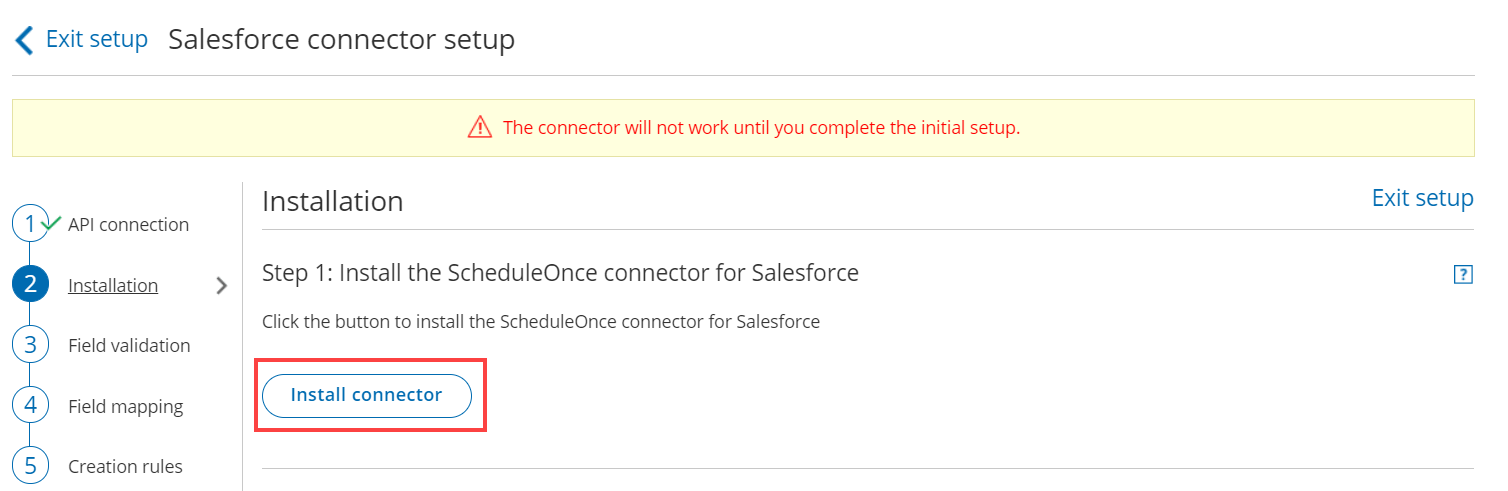The image size is (1508, 491).
Task: Click the chevron arrow next to Installation
Action: coord(222,286)
